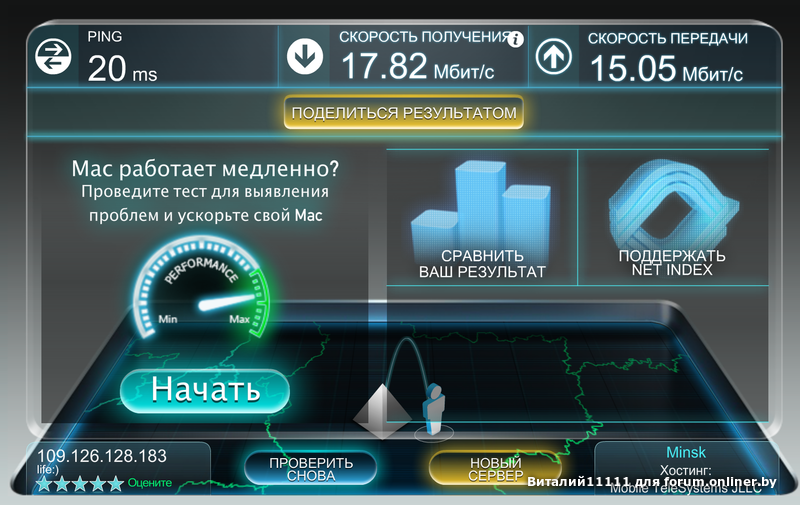
Task: Rate with the fifth star
Action: [x=116, y=483]
